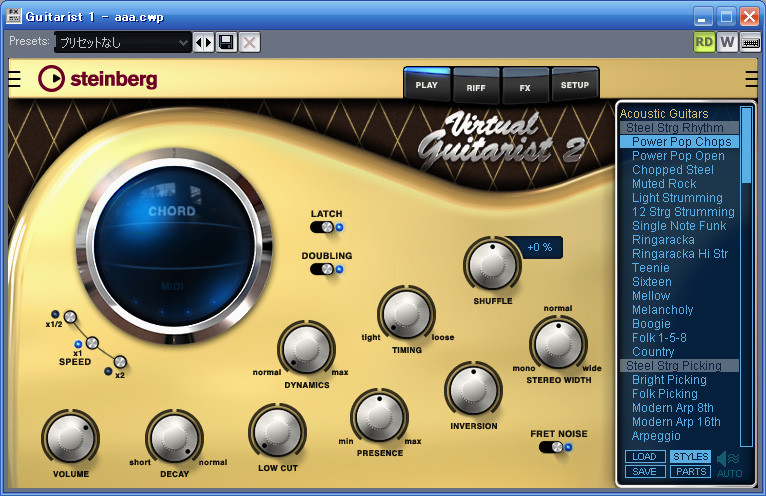Select the x1 speed button
The image size is (766, 496).
92,343
